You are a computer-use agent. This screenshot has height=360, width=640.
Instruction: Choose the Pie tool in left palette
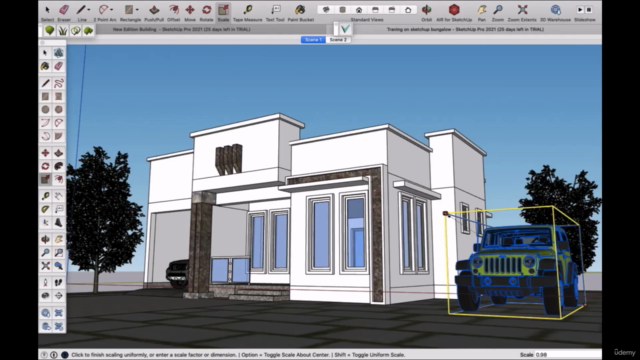point(59,136)
